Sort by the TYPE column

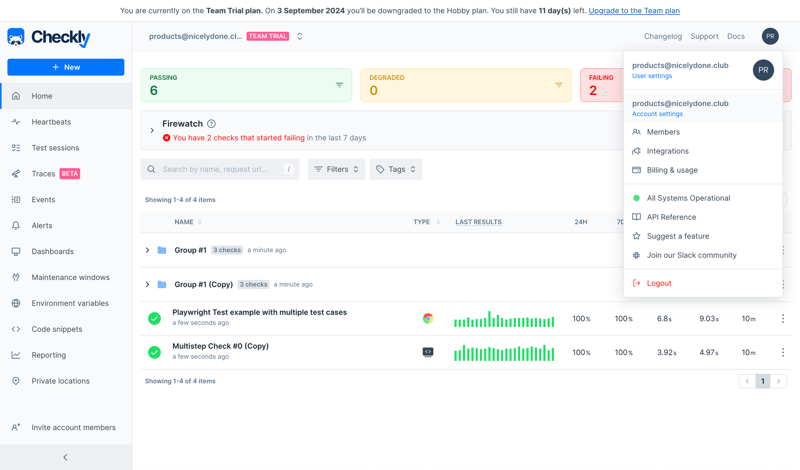[x=427, y=222]
